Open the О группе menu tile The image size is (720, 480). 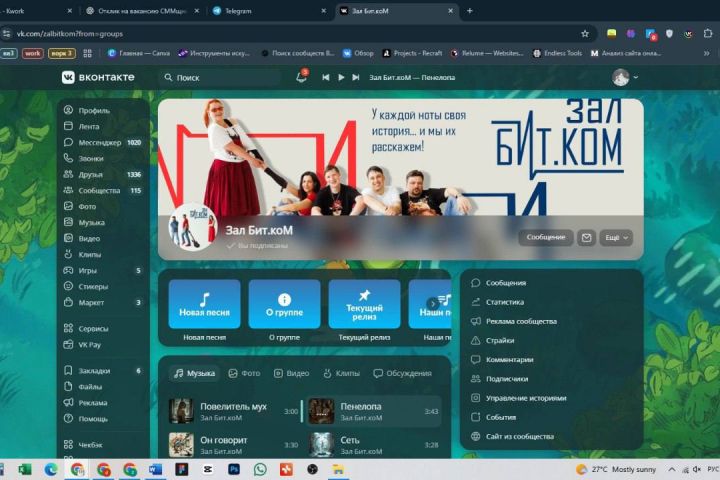point(284,304)
